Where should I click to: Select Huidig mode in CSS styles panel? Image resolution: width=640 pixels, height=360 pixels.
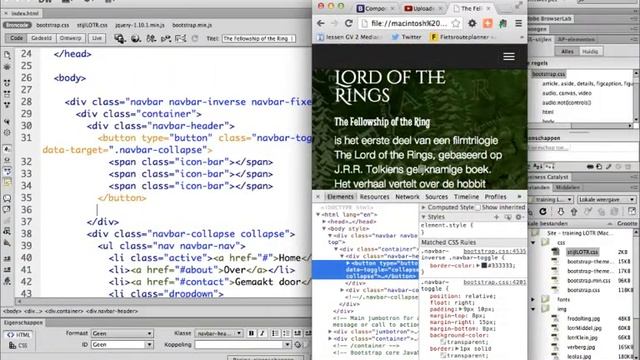coord(590,51)
